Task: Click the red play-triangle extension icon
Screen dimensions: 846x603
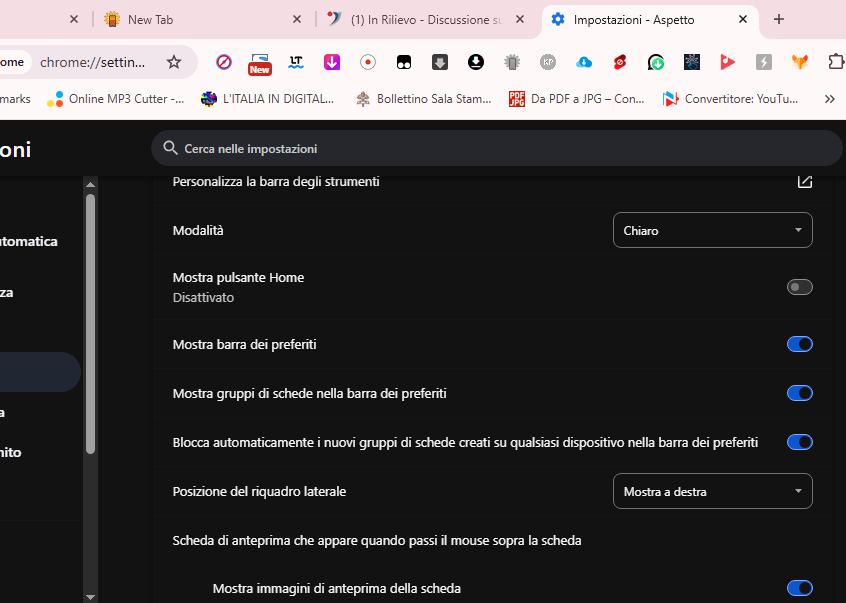Action: [727, 63]
